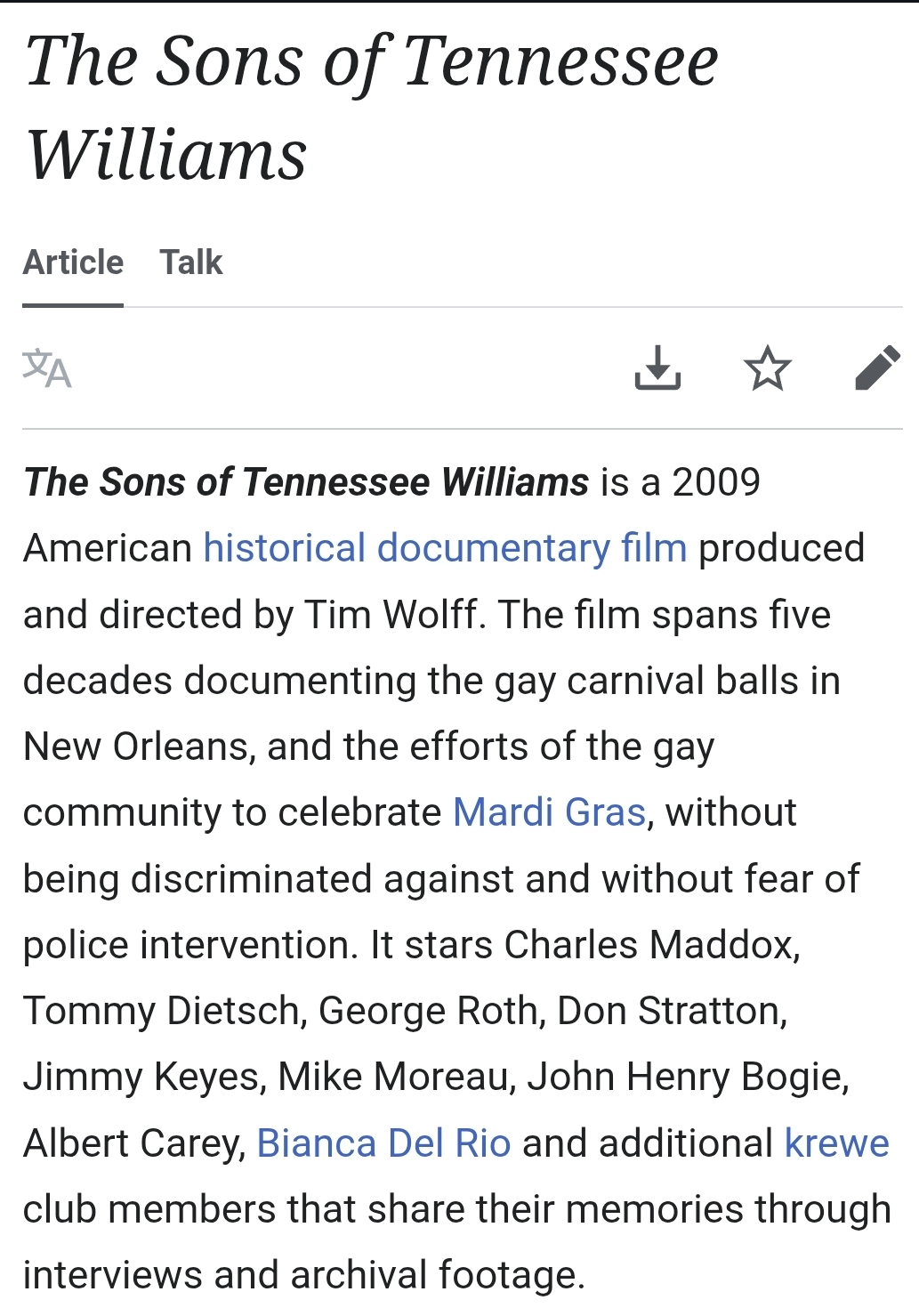Switch to the Talk tab
This screenshot has width=919, height=1316.
coord(190,262)
